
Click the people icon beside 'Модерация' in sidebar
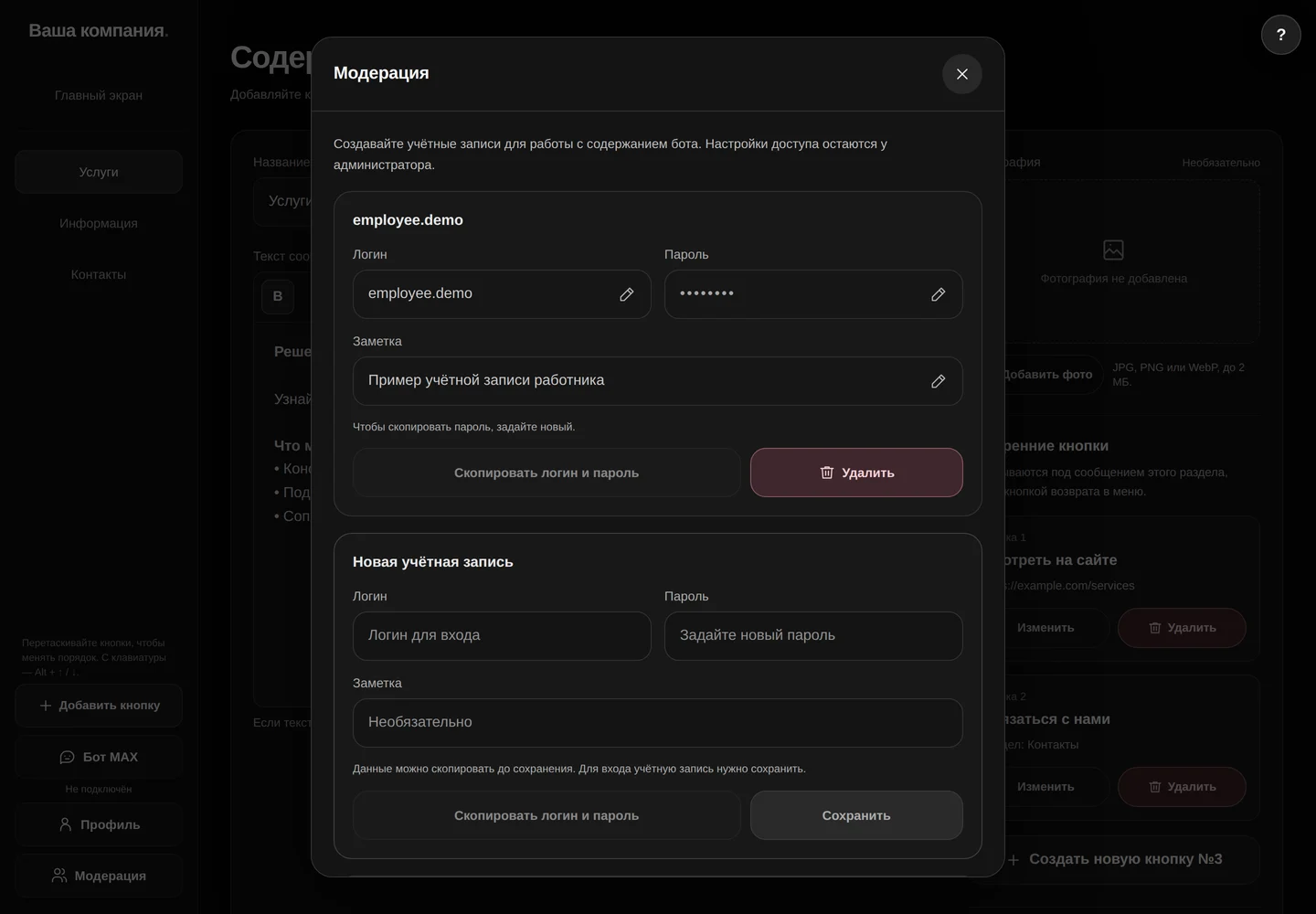59,876
